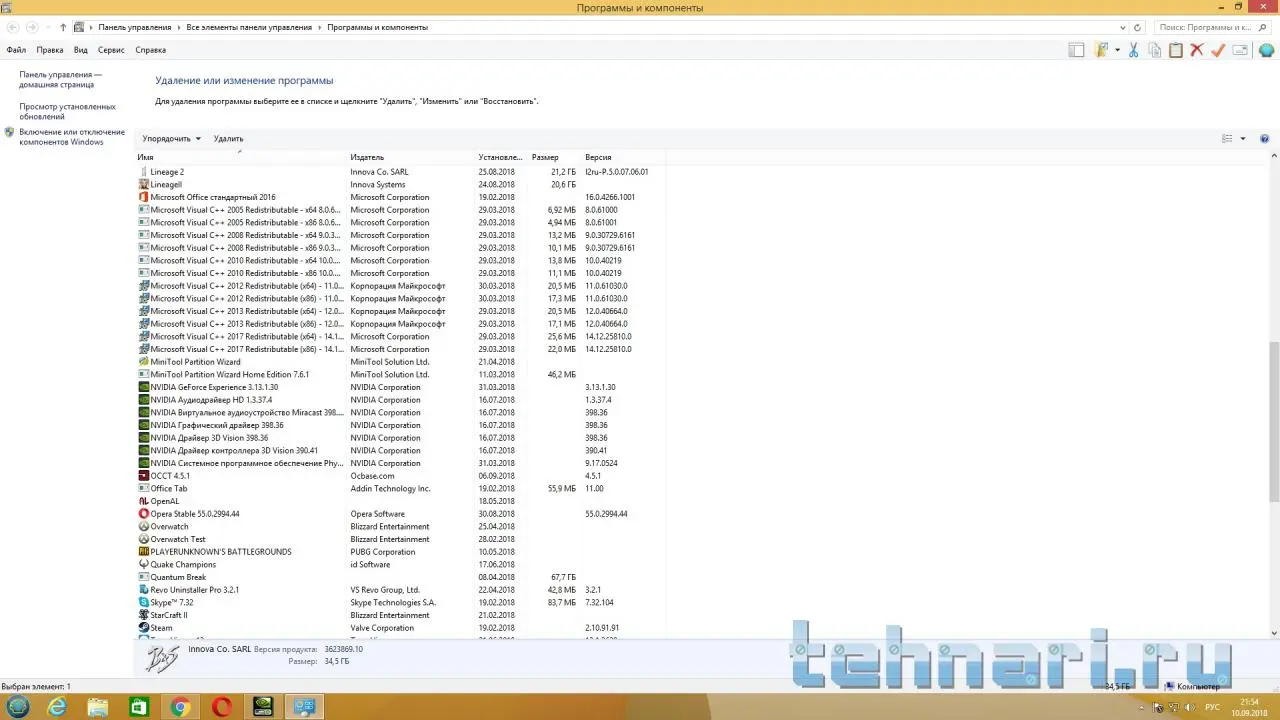Image resolution: width=1280 pixels, height=720 pixels.
Task: Sort list by Имя column header
Action: (x=241, y=157)
